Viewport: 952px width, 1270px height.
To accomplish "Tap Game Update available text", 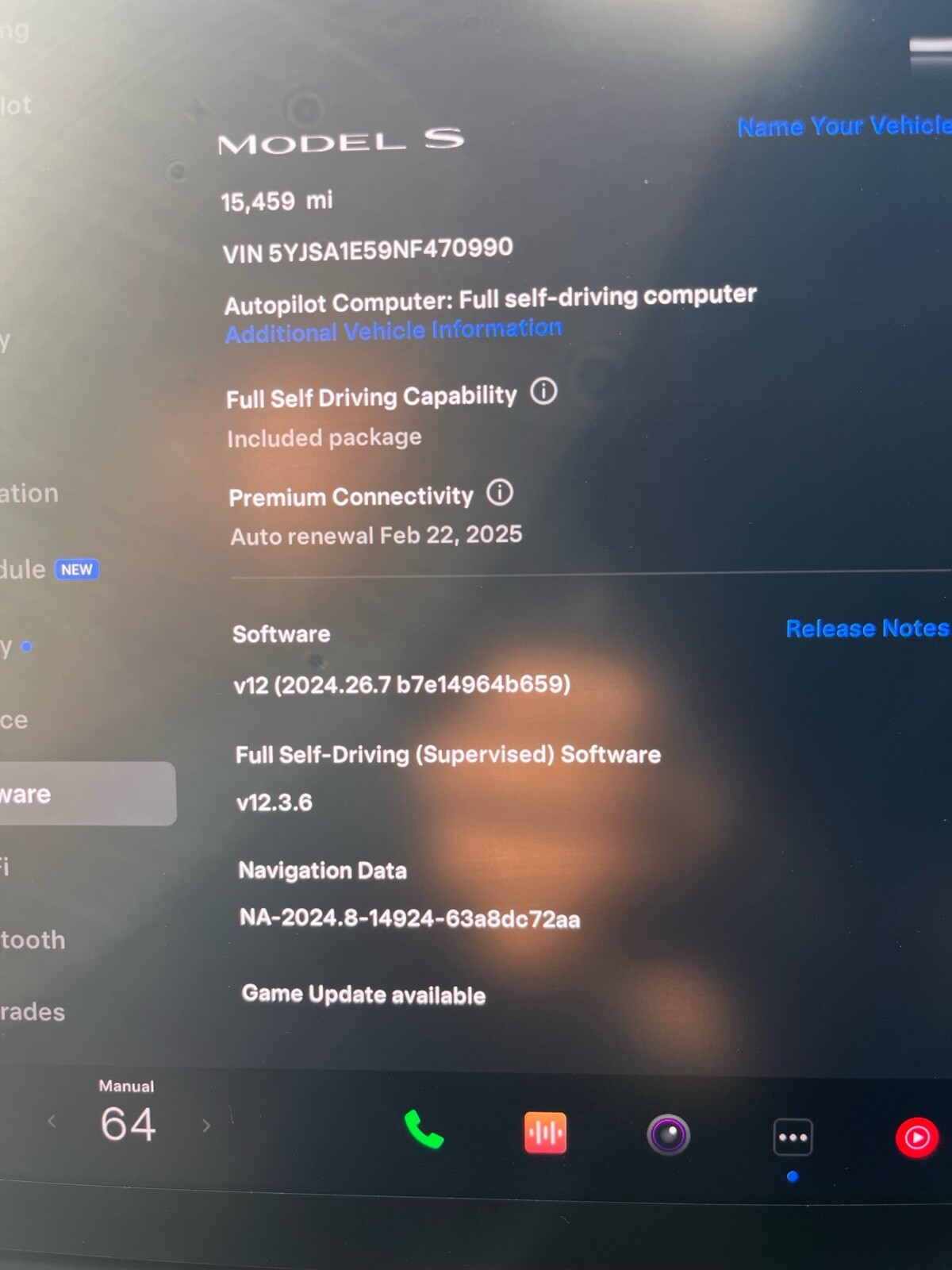I will tap(363, 995).
